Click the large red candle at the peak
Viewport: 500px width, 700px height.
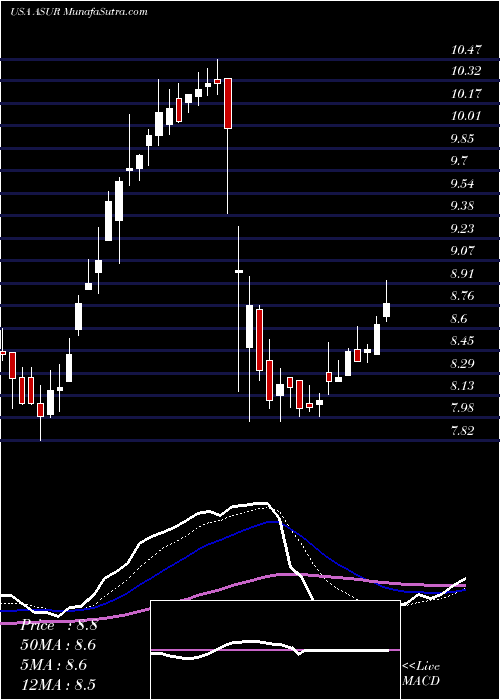pyautogui.click(x=228, y=103)
